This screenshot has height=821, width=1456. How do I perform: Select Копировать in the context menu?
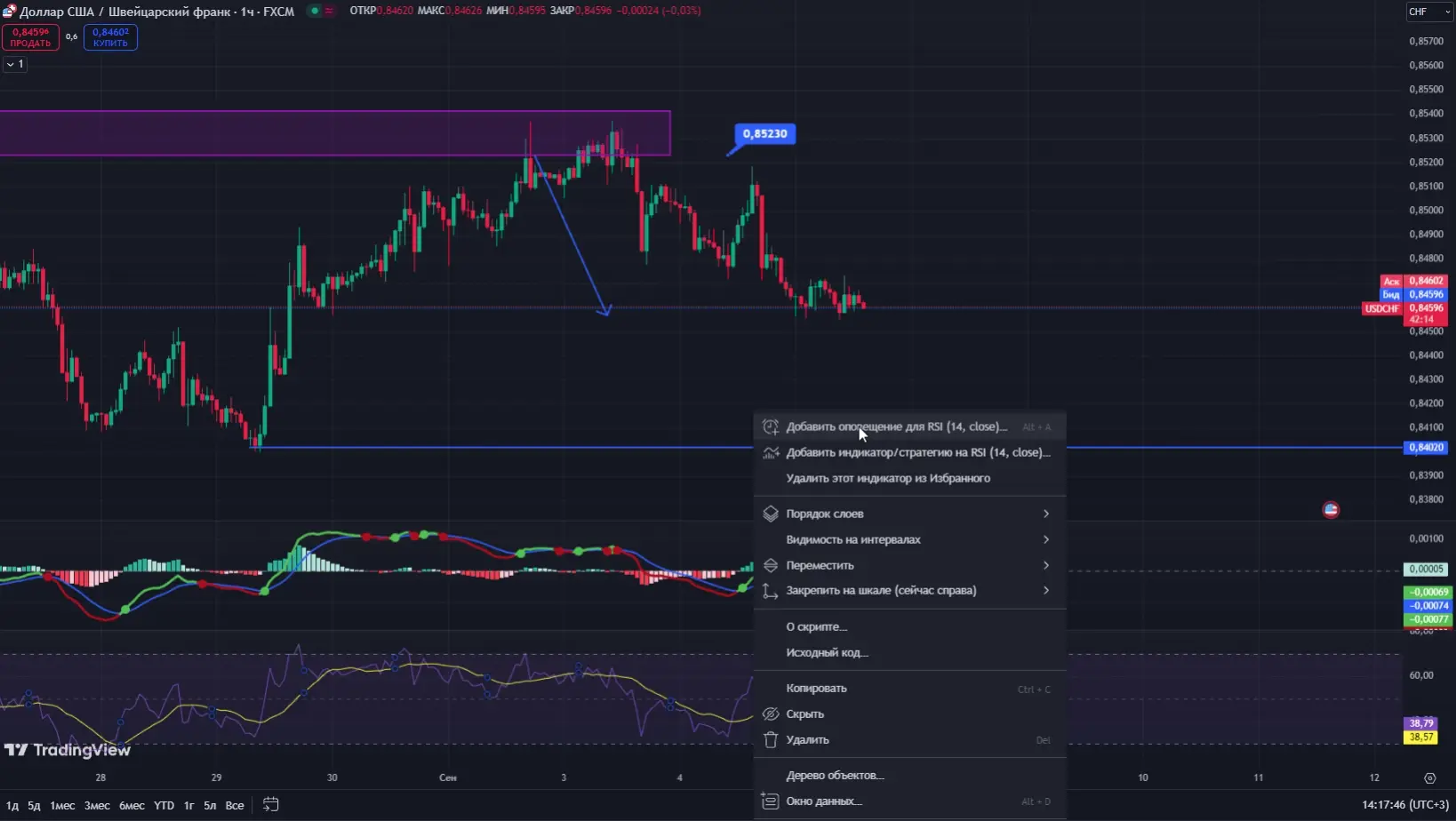pyautogui.click(x=816, y=688)
